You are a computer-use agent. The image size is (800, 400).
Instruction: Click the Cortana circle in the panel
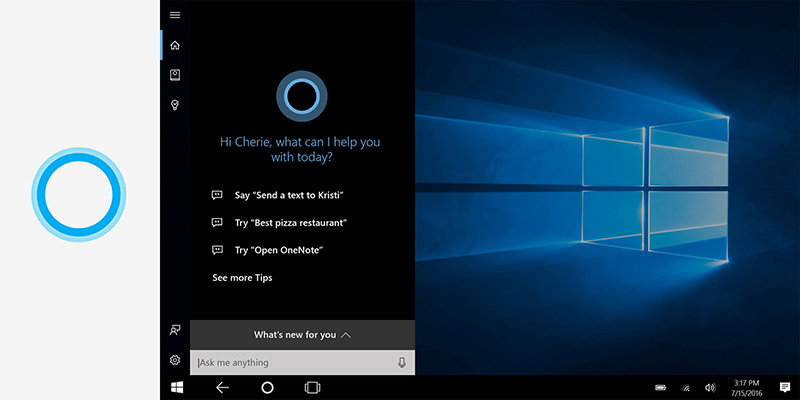300,96
